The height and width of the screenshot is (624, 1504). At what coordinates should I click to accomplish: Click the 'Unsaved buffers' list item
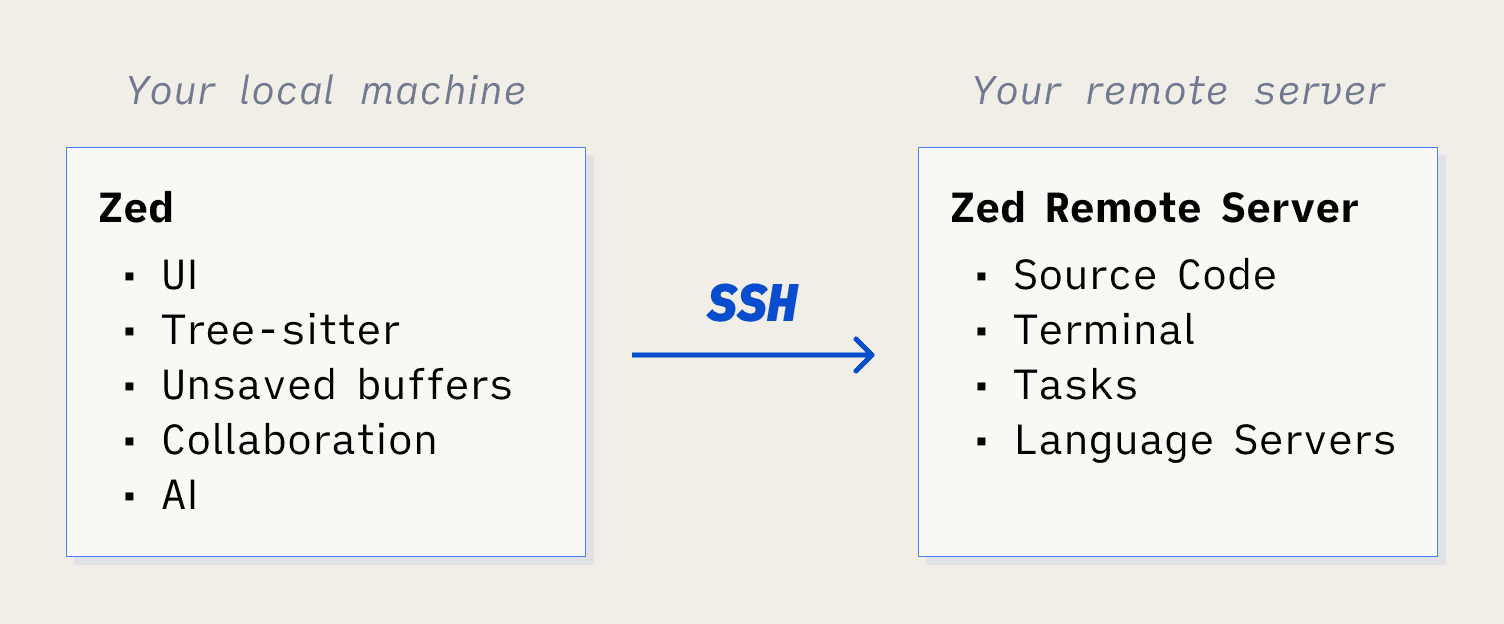[x=337, y=386]
